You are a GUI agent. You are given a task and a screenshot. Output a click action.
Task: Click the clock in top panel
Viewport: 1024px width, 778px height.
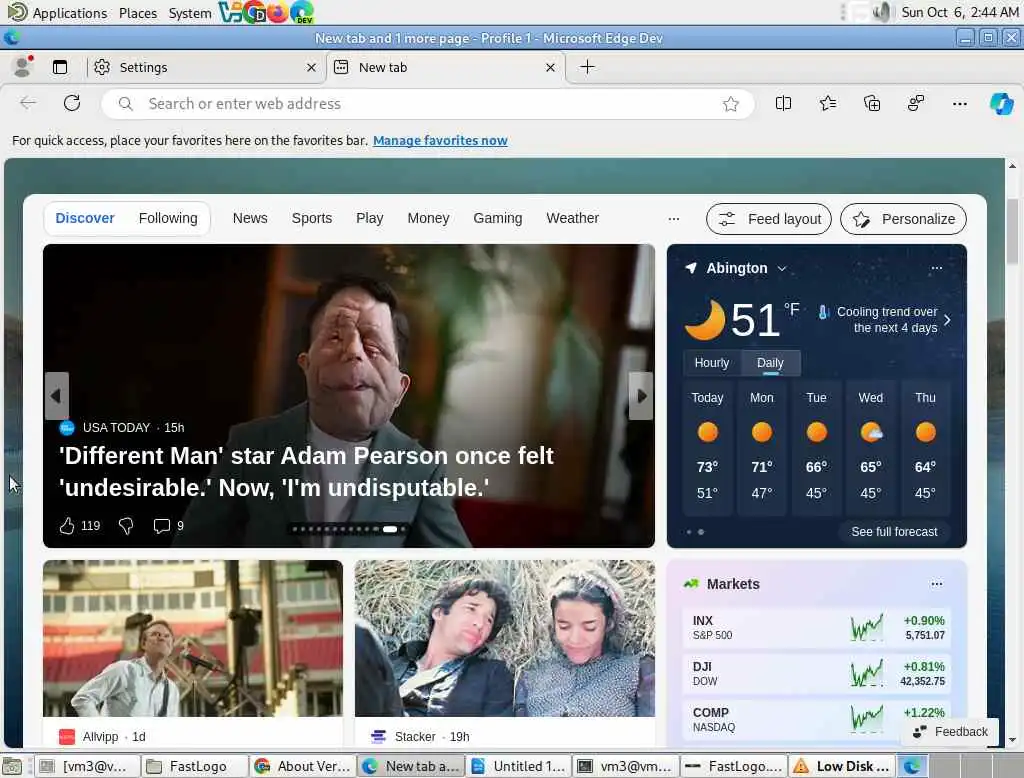(959, 12)
